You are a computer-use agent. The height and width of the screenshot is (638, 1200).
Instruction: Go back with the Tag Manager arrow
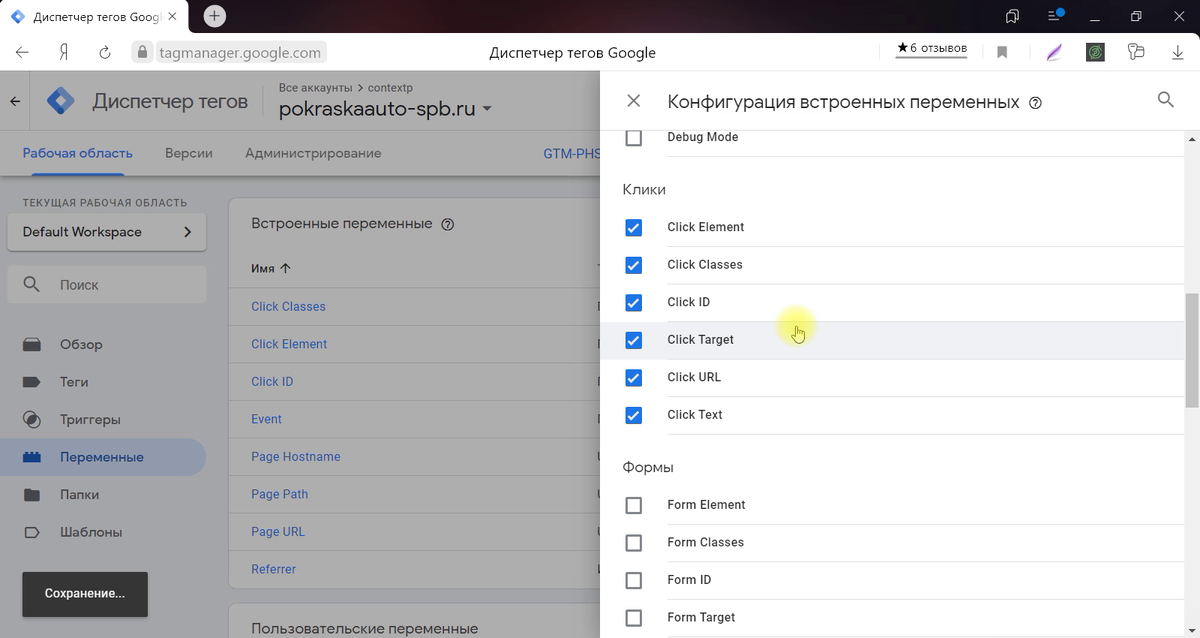tap(15, 101)
